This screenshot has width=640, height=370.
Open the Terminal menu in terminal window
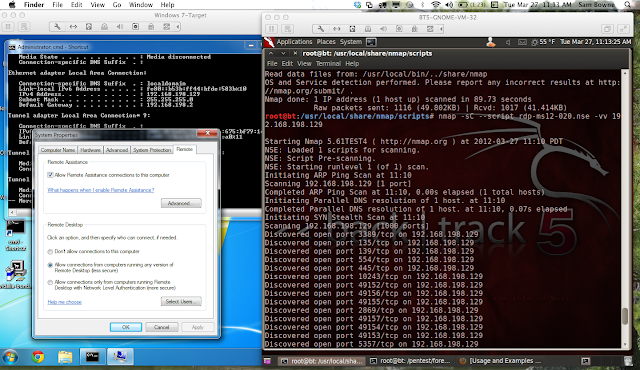tap(328, 64)
